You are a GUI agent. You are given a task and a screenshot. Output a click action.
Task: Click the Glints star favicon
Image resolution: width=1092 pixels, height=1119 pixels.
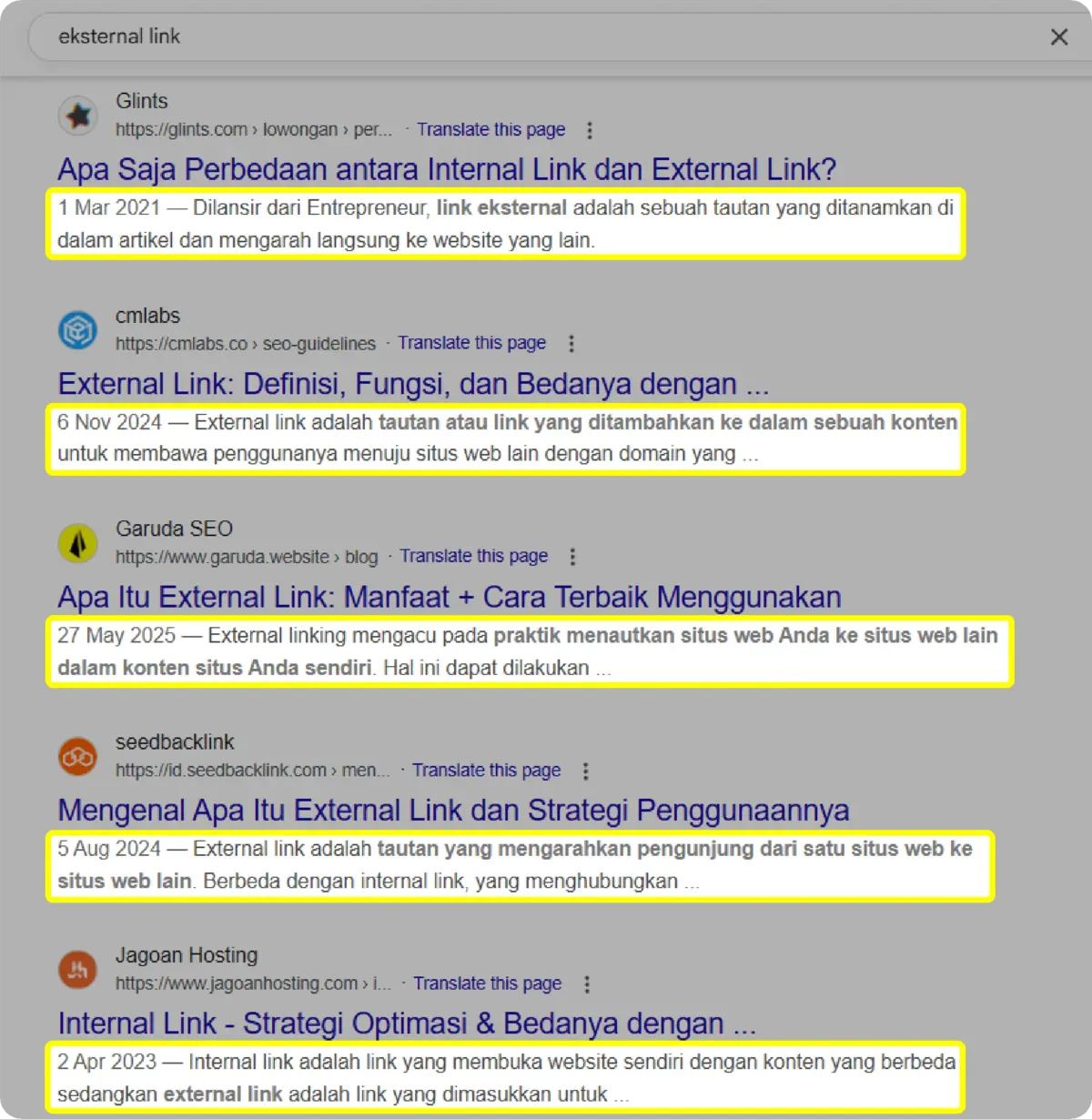(78, 116)
